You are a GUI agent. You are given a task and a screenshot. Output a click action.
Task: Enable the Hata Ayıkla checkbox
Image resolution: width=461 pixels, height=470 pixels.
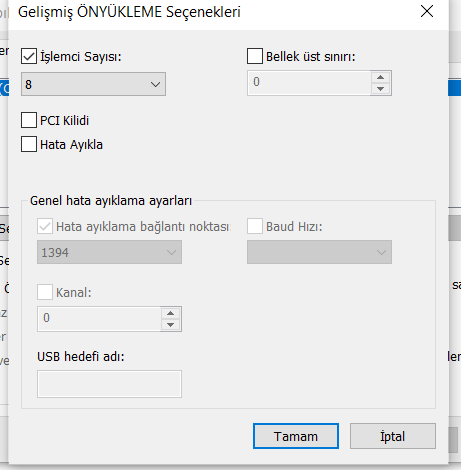click(29, 144)
